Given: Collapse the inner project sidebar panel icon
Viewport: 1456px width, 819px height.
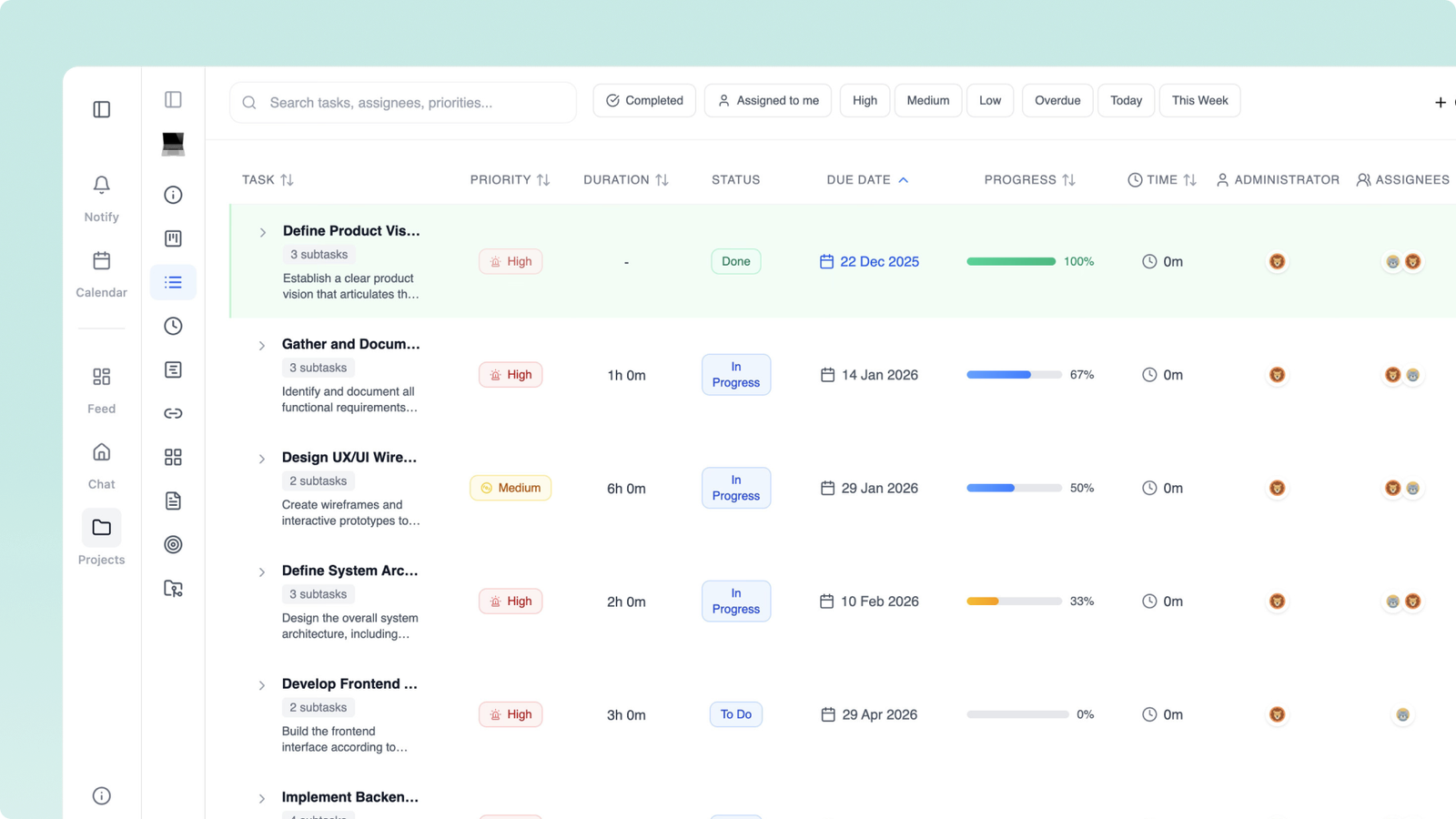Looking at the screenshot, I should coord(173,99).
